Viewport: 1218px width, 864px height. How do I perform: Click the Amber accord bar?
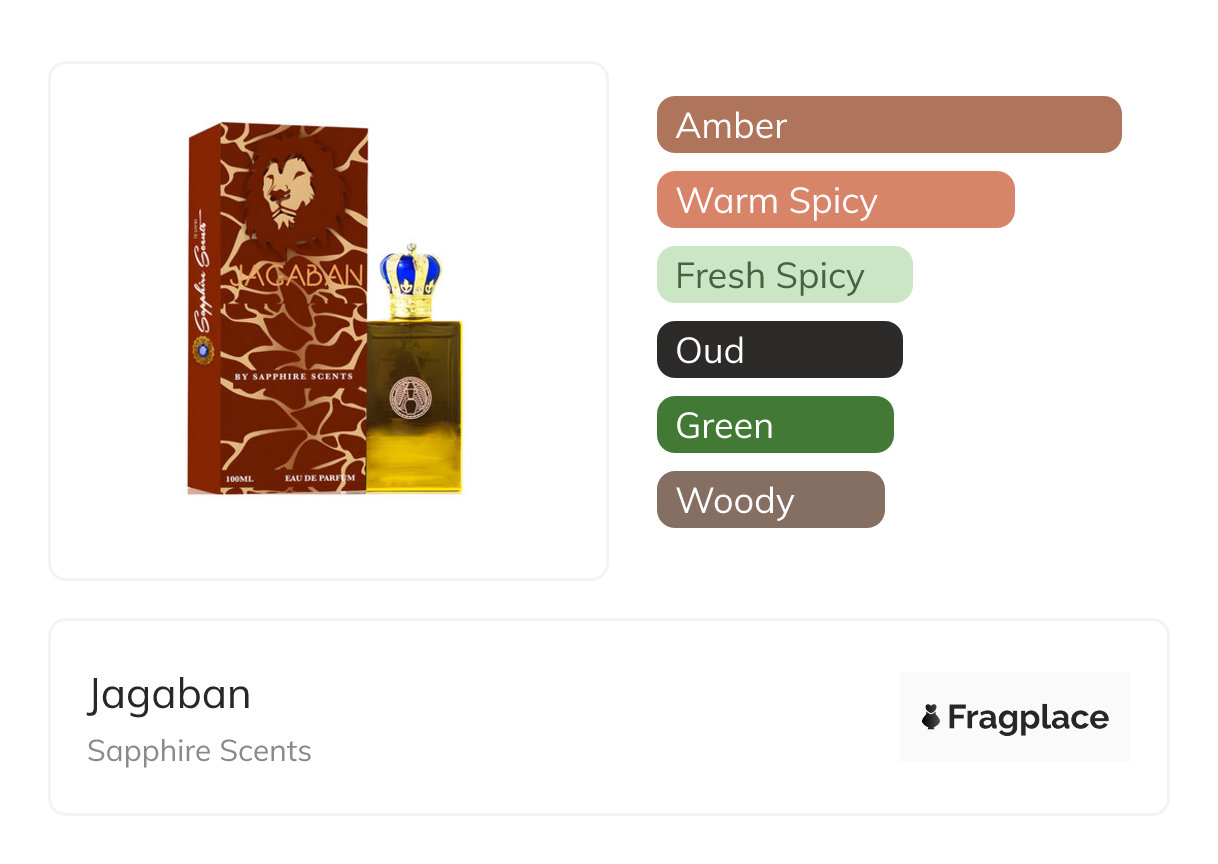coord(889,125)
